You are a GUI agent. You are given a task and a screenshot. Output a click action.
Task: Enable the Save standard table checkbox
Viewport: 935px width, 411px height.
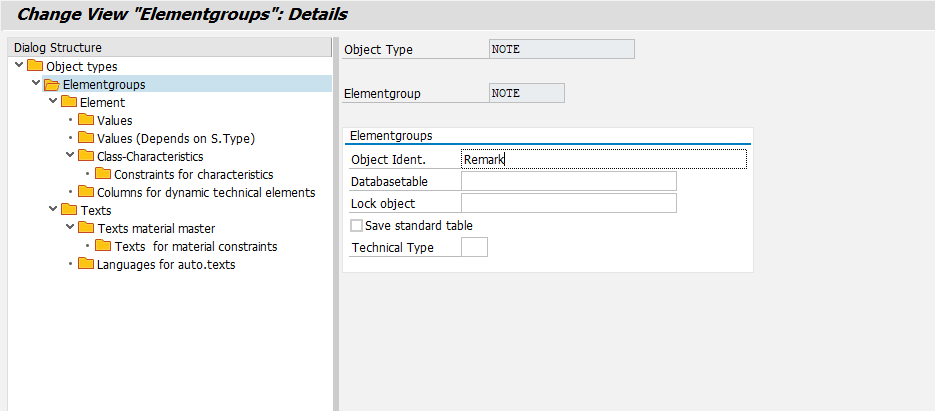357,226
